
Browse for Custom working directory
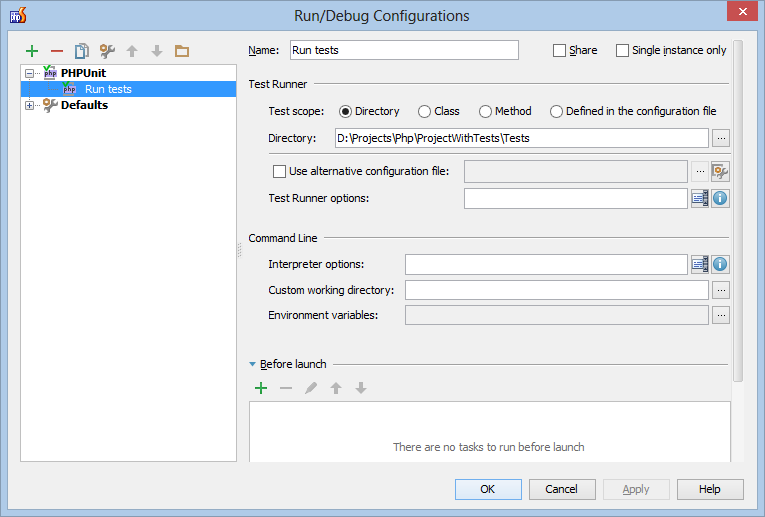point(721,290)
